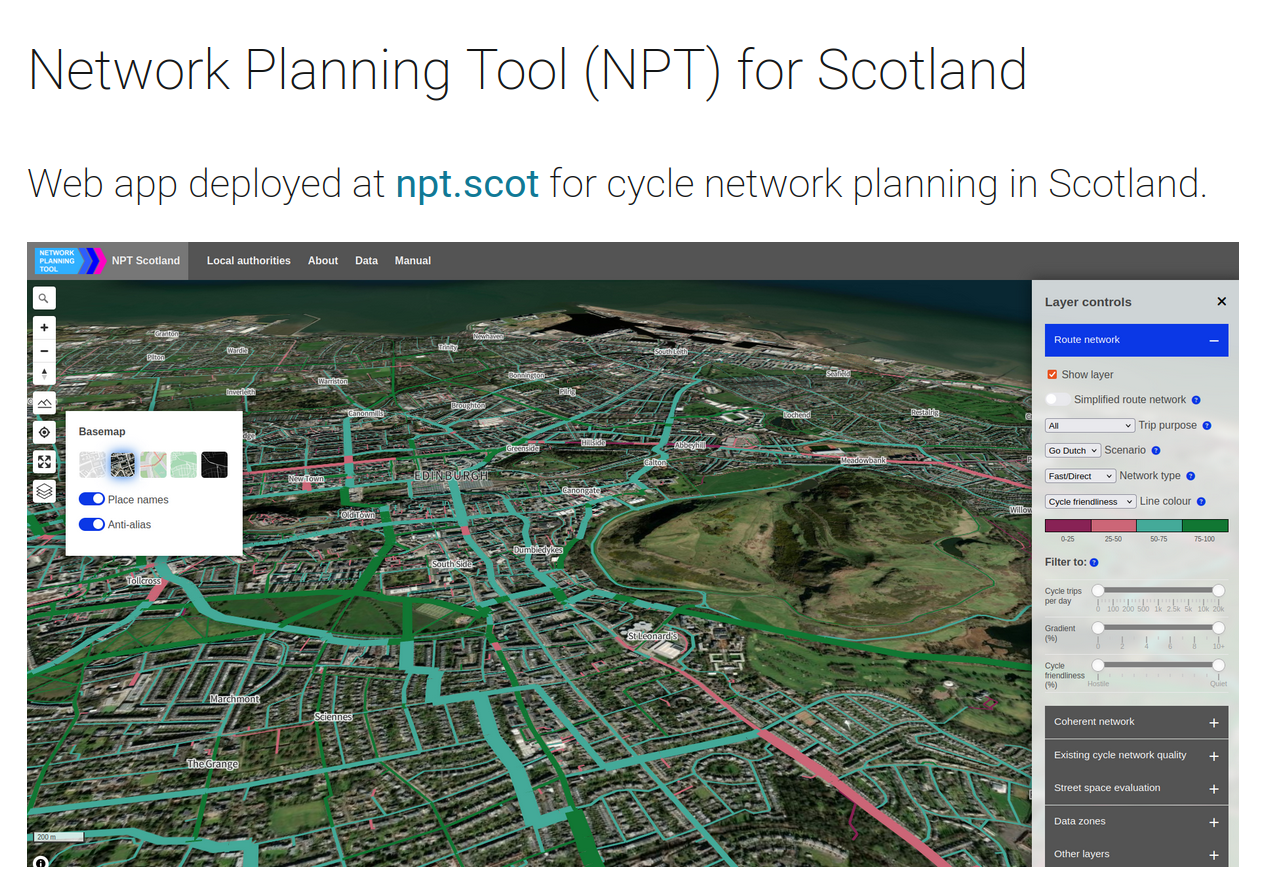Viewport: 1285px width, 890px height.
Task: Open the Cycle friendliness line colour dropdown
Action: pyautogui.click(x=1091, y=501)
